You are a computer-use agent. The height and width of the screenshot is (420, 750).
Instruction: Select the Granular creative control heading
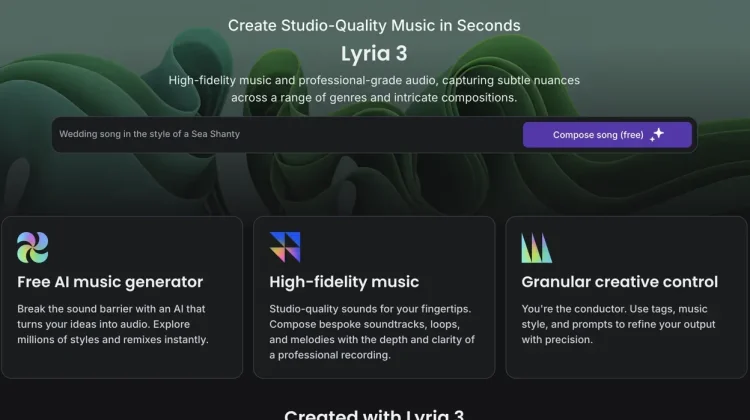tap(619, 282)
